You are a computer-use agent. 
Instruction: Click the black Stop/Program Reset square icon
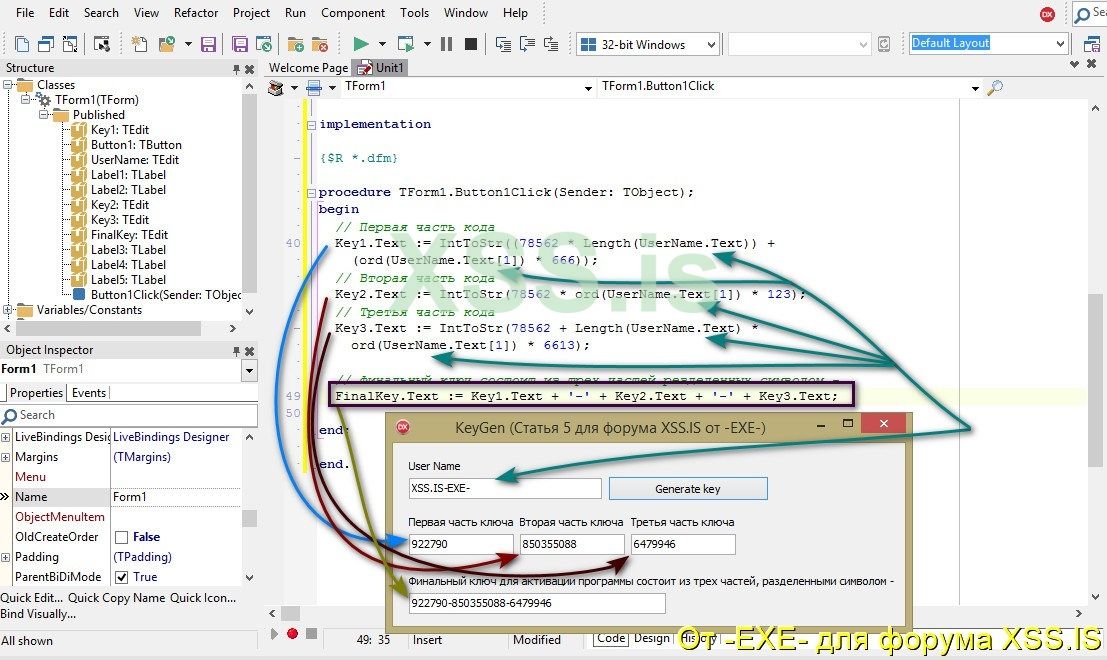click(470, 44)
